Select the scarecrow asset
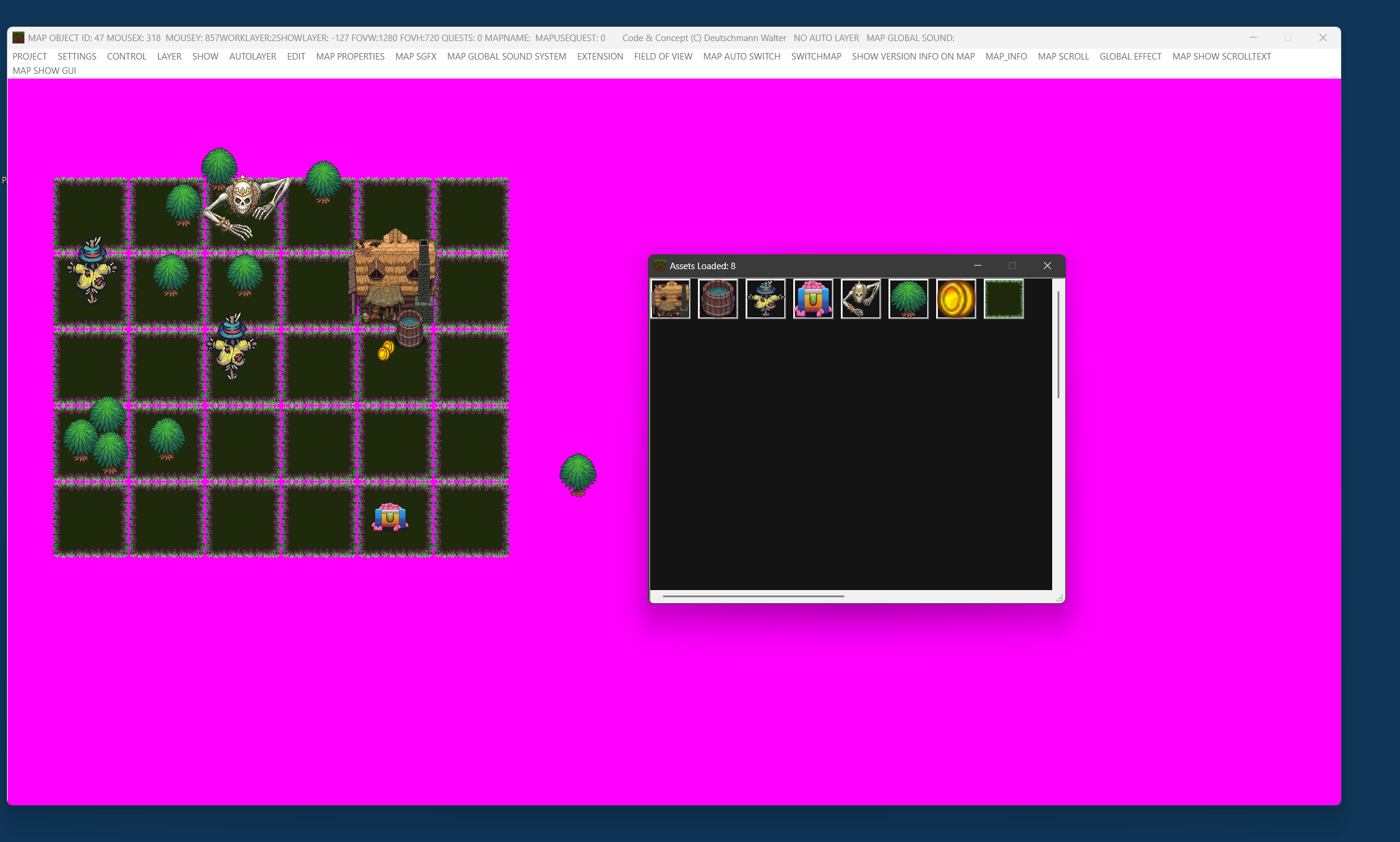This screenshot has width=1400, height=842. click(x=766, y=298)
